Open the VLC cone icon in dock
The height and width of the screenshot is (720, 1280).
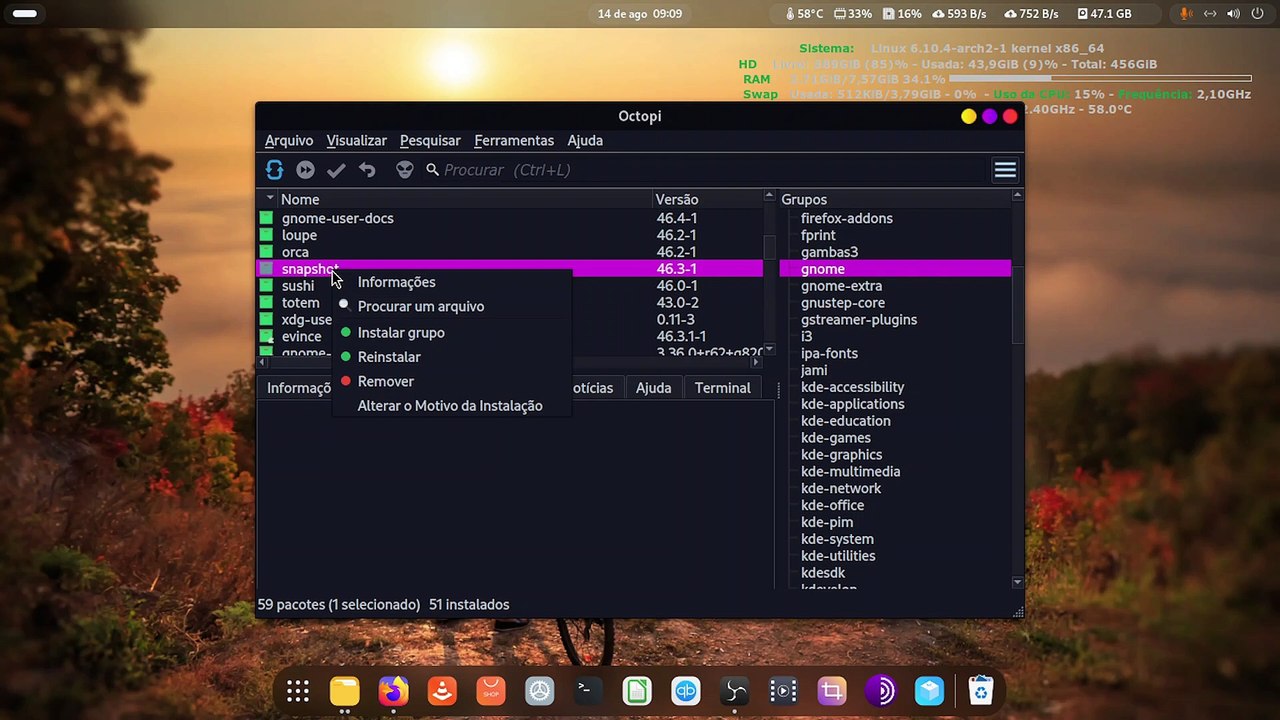[442, 691]
